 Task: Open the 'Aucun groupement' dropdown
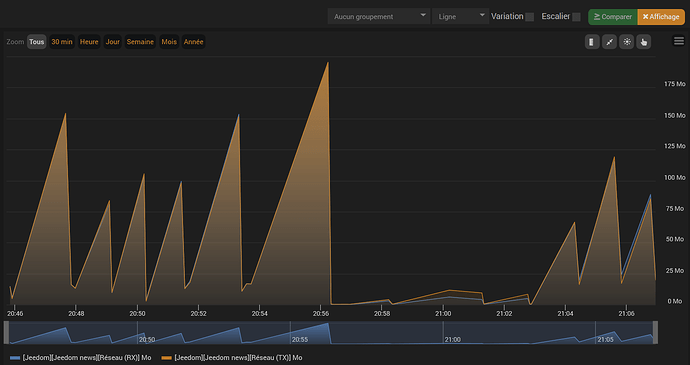point(379,16)
